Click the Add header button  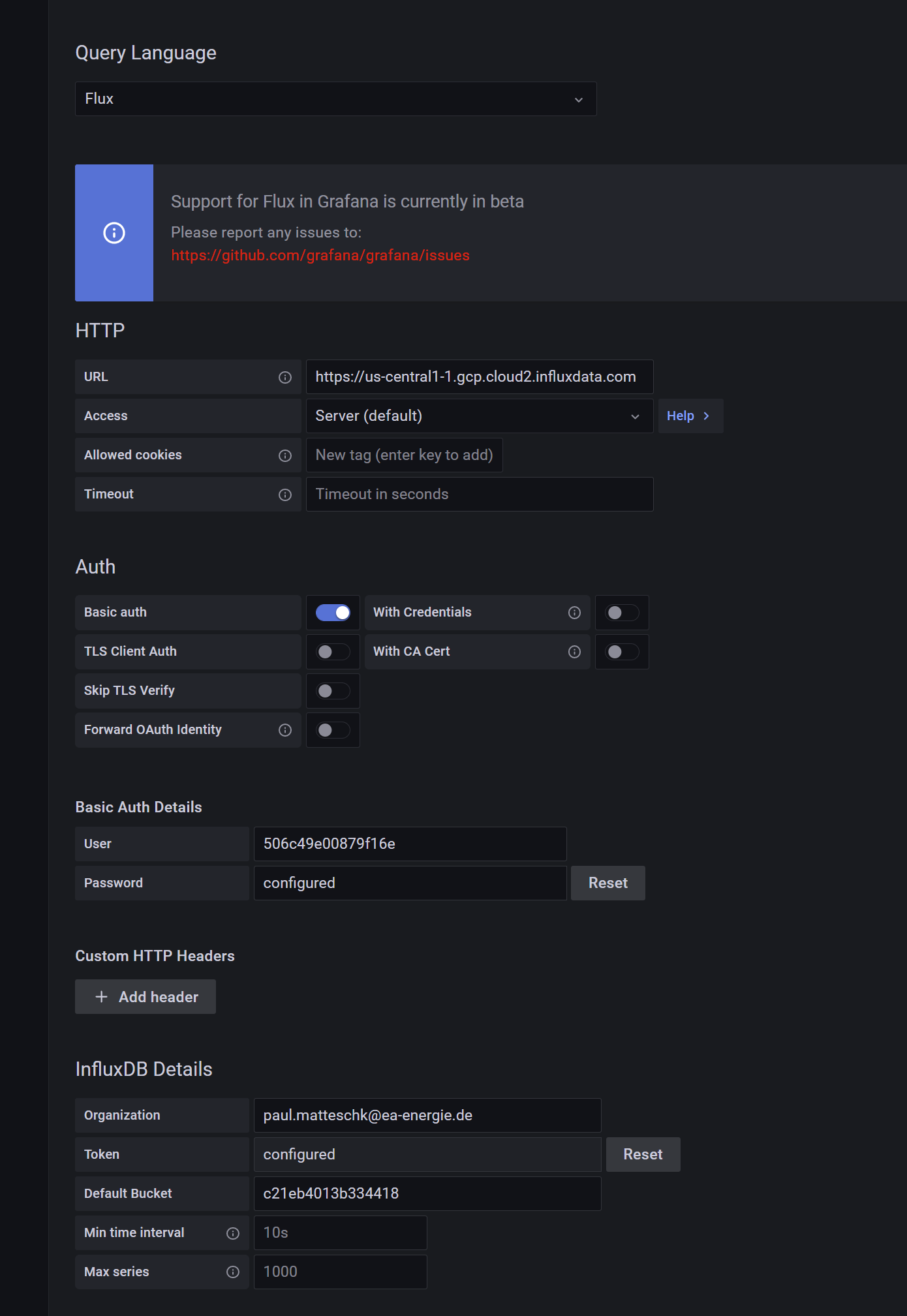pos(146,997)
